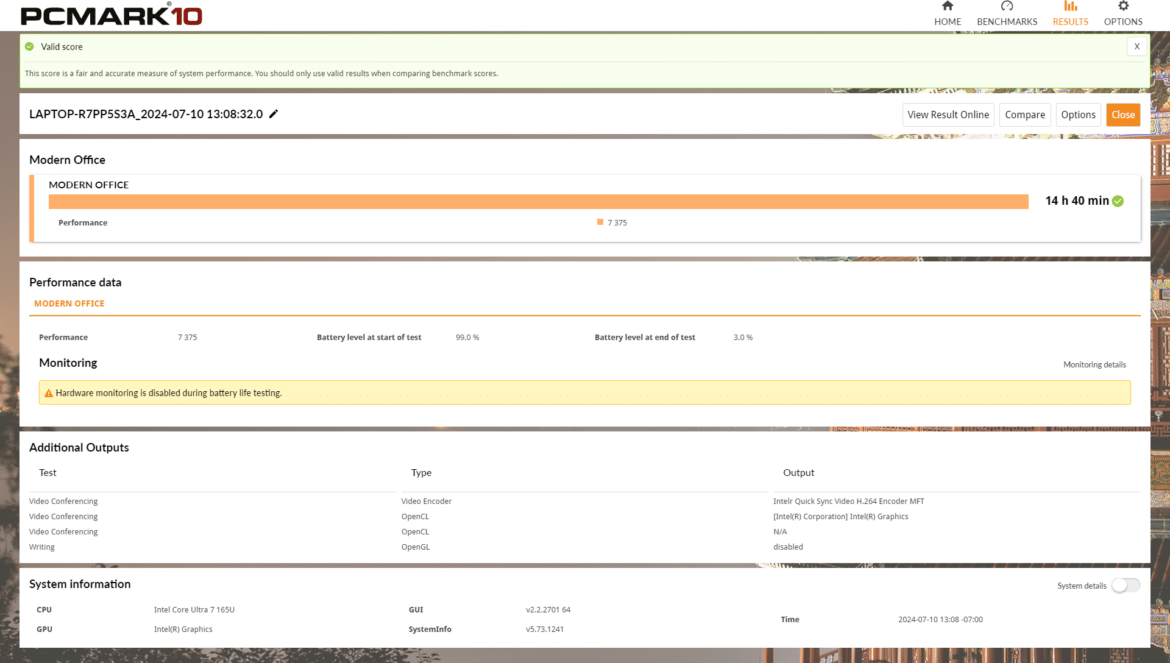Viewport: 1170px width, 663px height.
Task: Toggle the System details switch
Action: (1125, 585)
